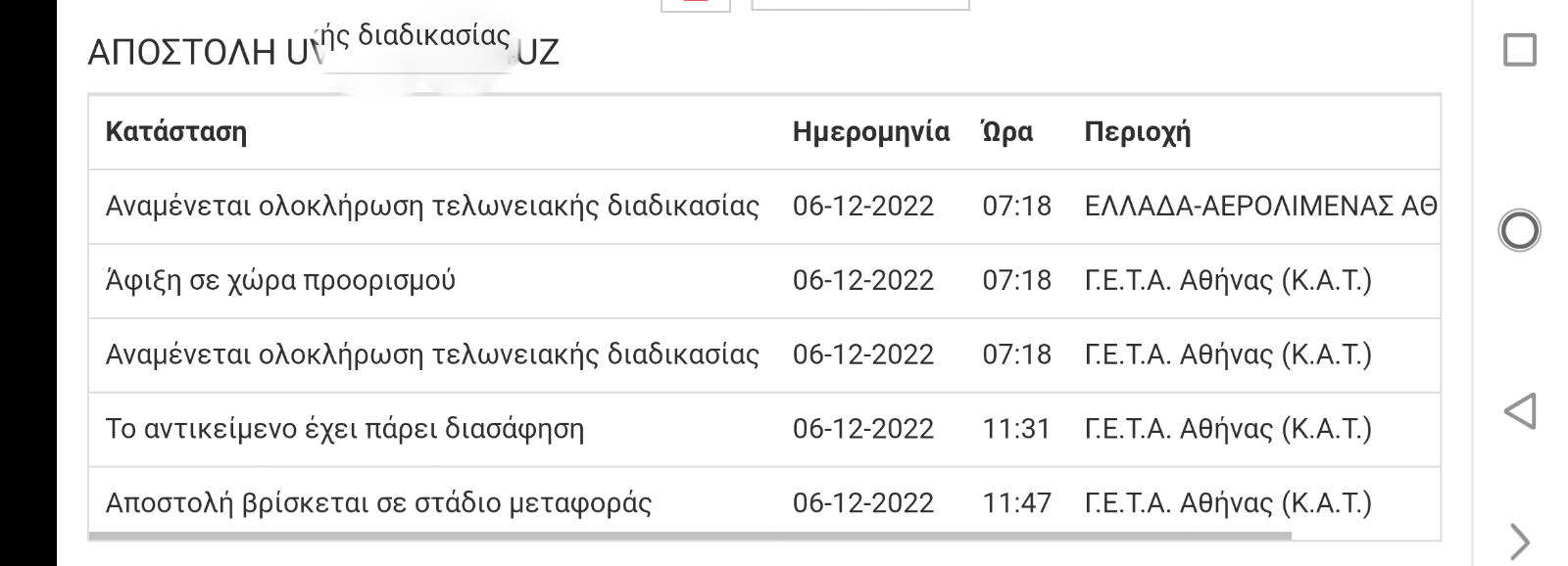This screenshot has width=1568, height=566.
Task: Tap the Android recent apps square icon
Action: [1519, 50]
